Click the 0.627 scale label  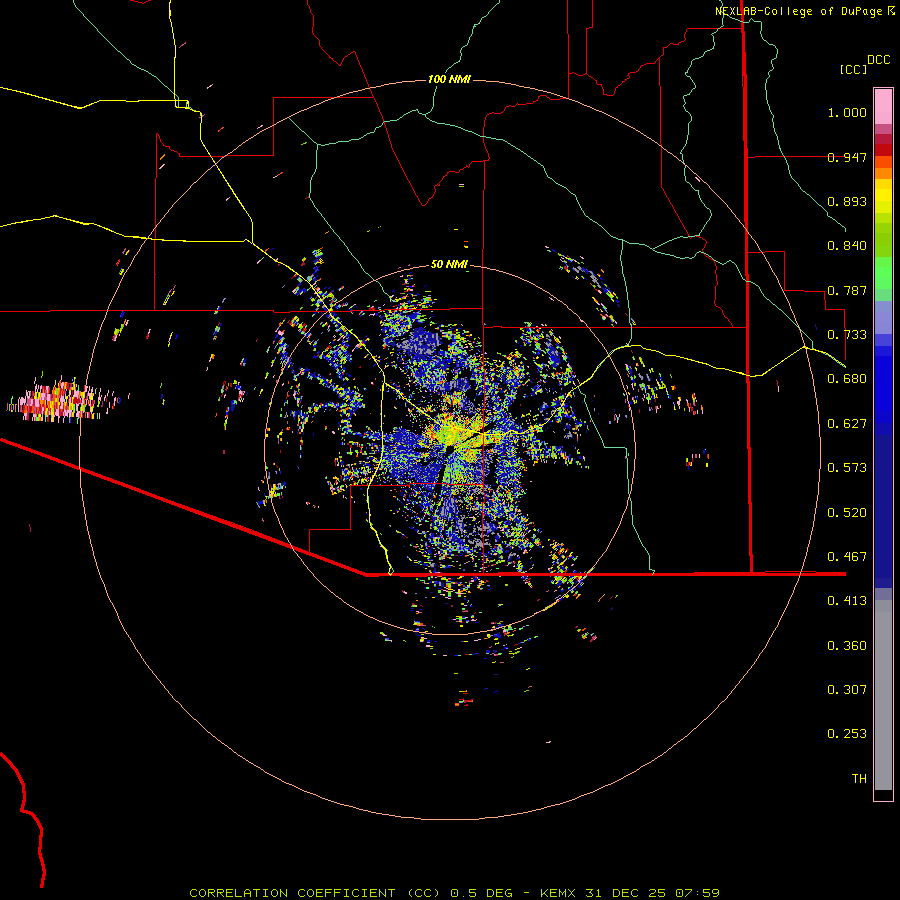[x=847, y=424]
